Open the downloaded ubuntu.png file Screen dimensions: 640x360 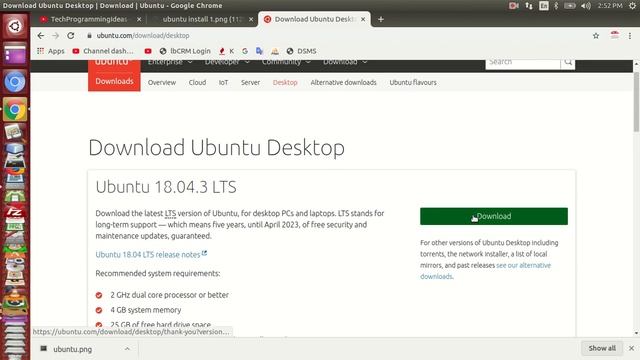tap(72, 349)
